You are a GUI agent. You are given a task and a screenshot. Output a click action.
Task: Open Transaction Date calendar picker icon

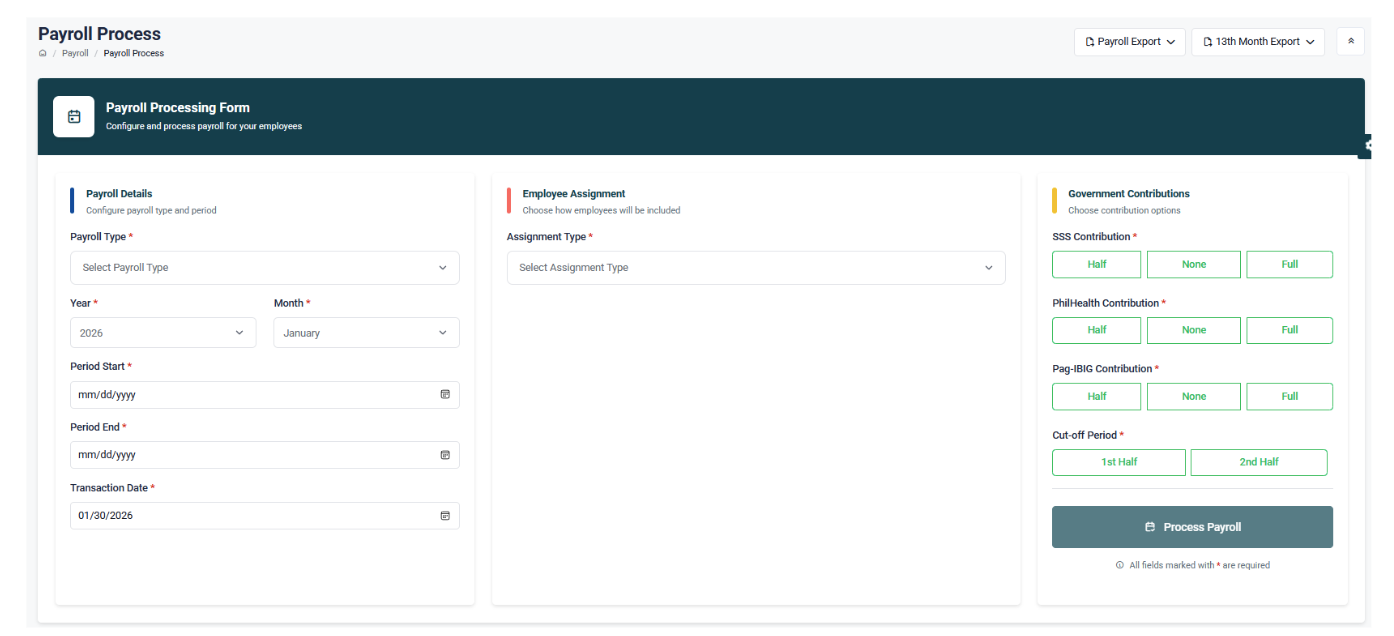(445, 516)
